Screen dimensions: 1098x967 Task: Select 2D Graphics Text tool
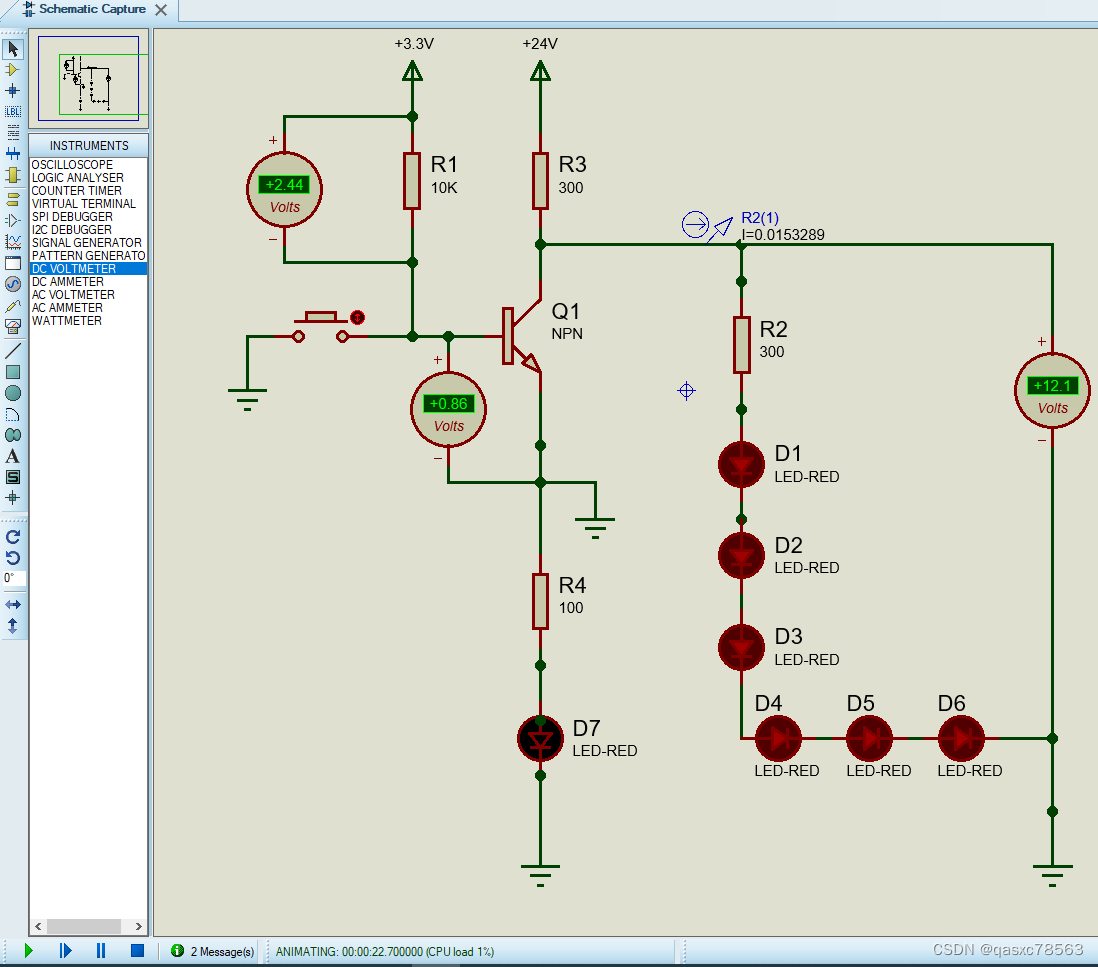tap(13, 456)
